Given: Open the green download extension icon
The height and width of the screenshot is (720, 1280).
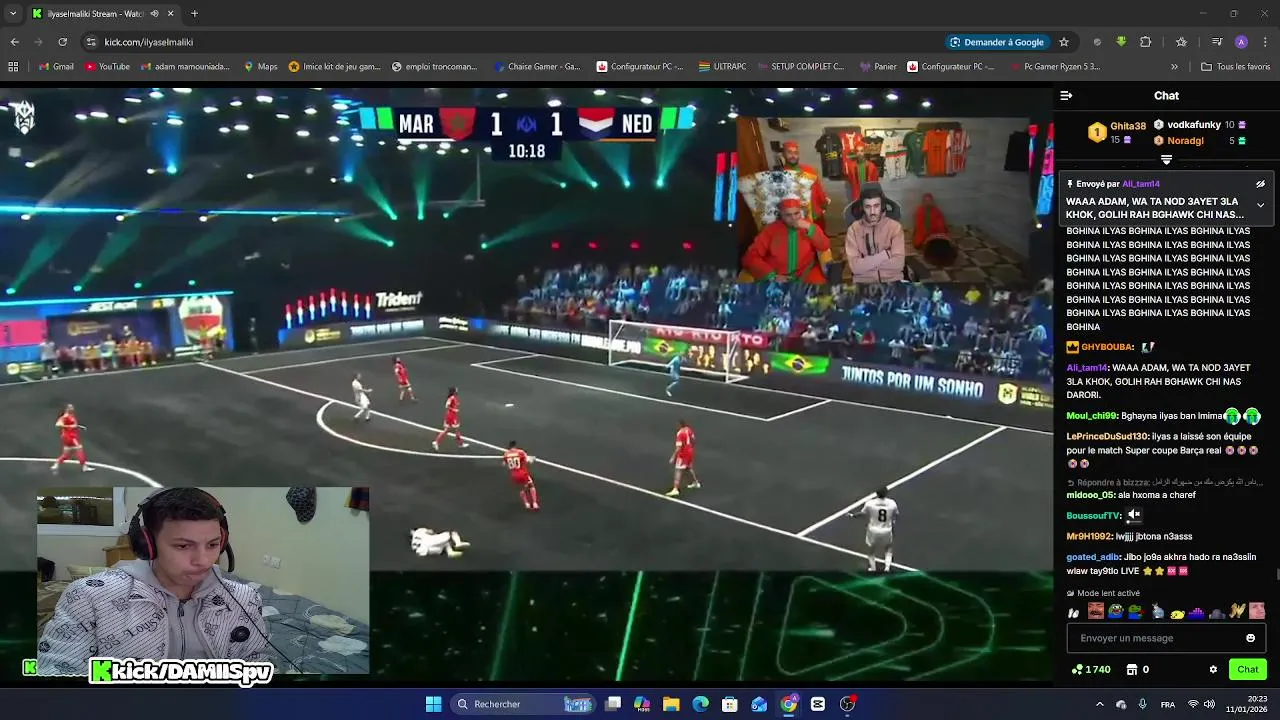Looking at the screenshot, I should click(x=1121, y=42).
